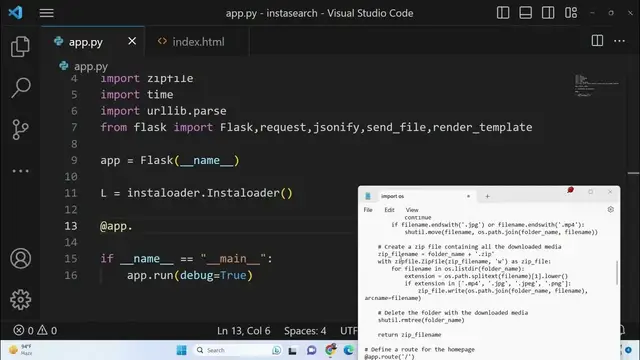
Task: Toggle the secondary side bar layout icon
Action: click(548, 13)
